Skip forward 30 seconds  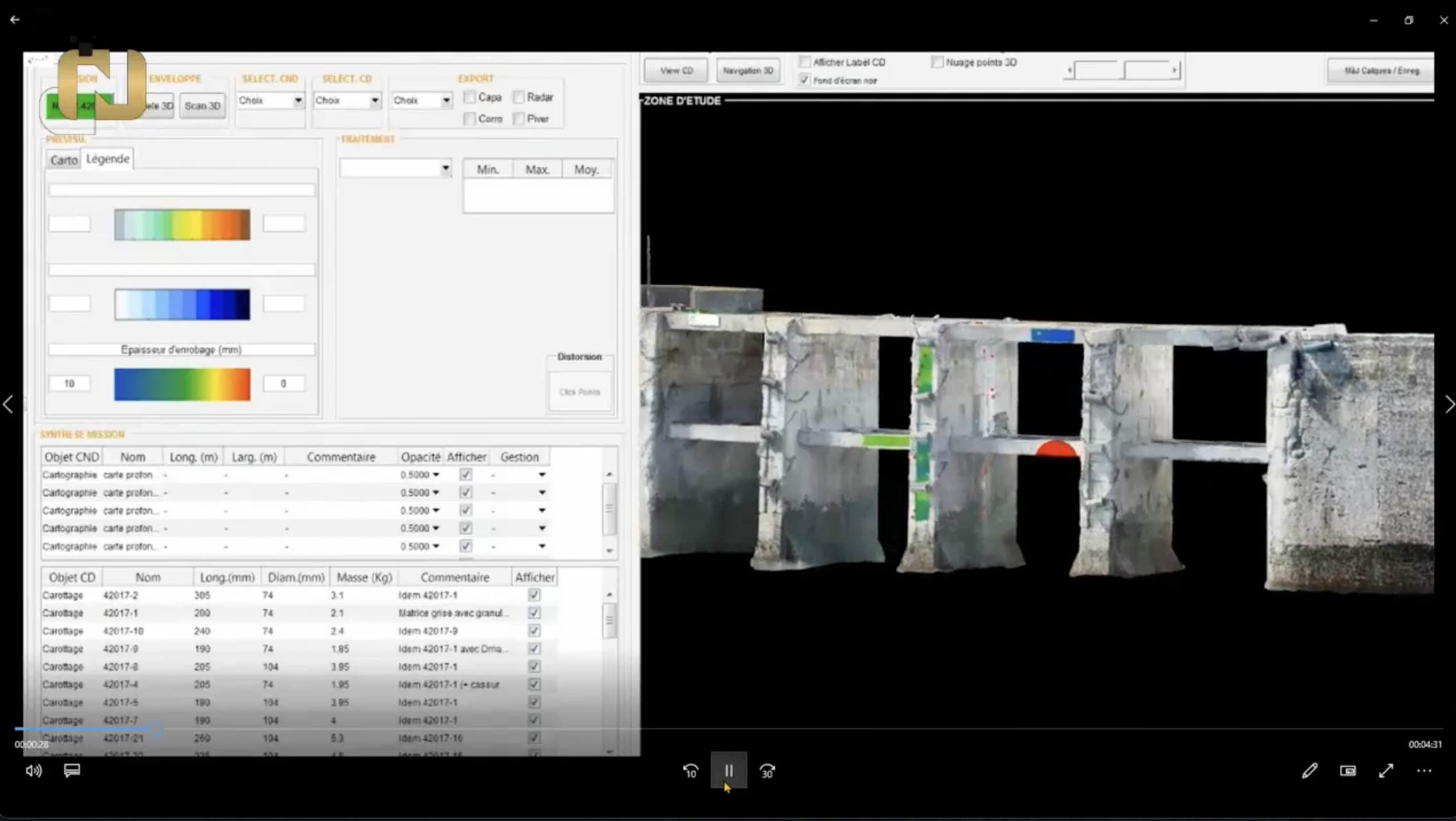(767, 771)
